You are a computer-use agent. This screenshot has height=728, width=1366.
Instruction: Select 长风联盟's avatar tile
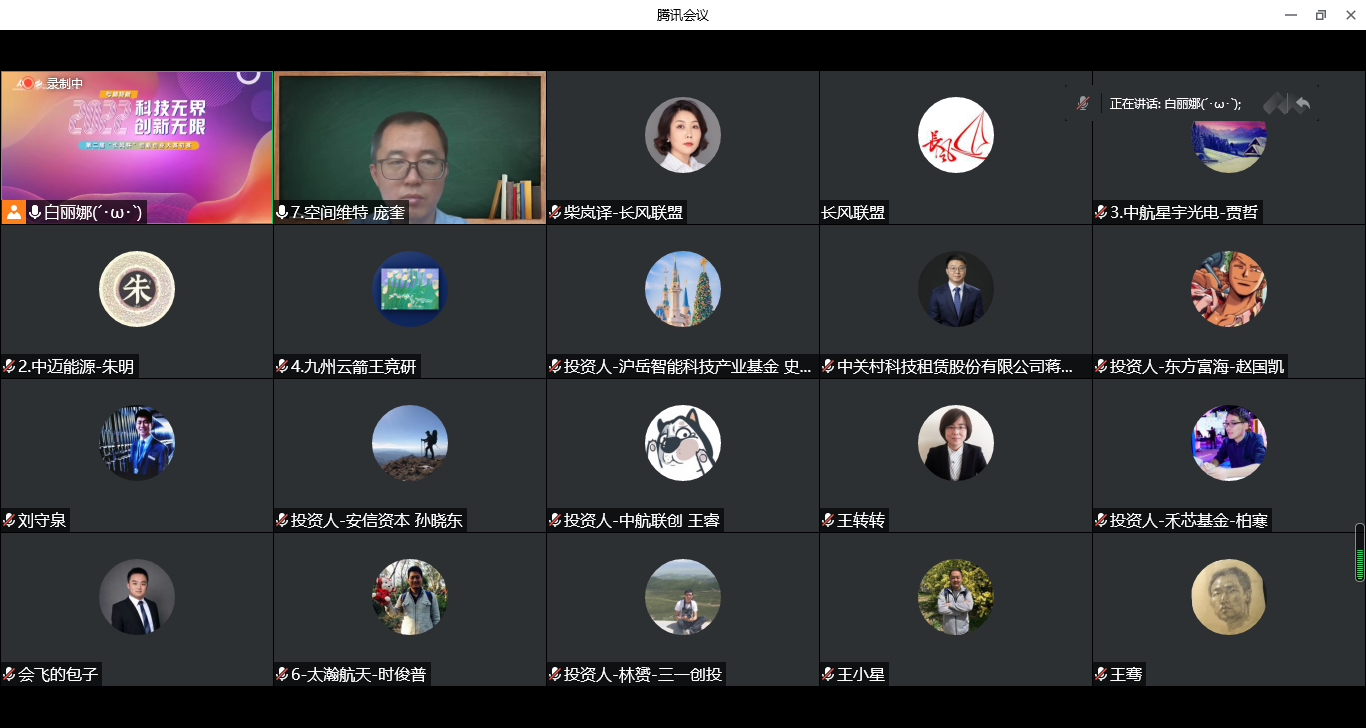pyautogui.click(x=955, y=135)
